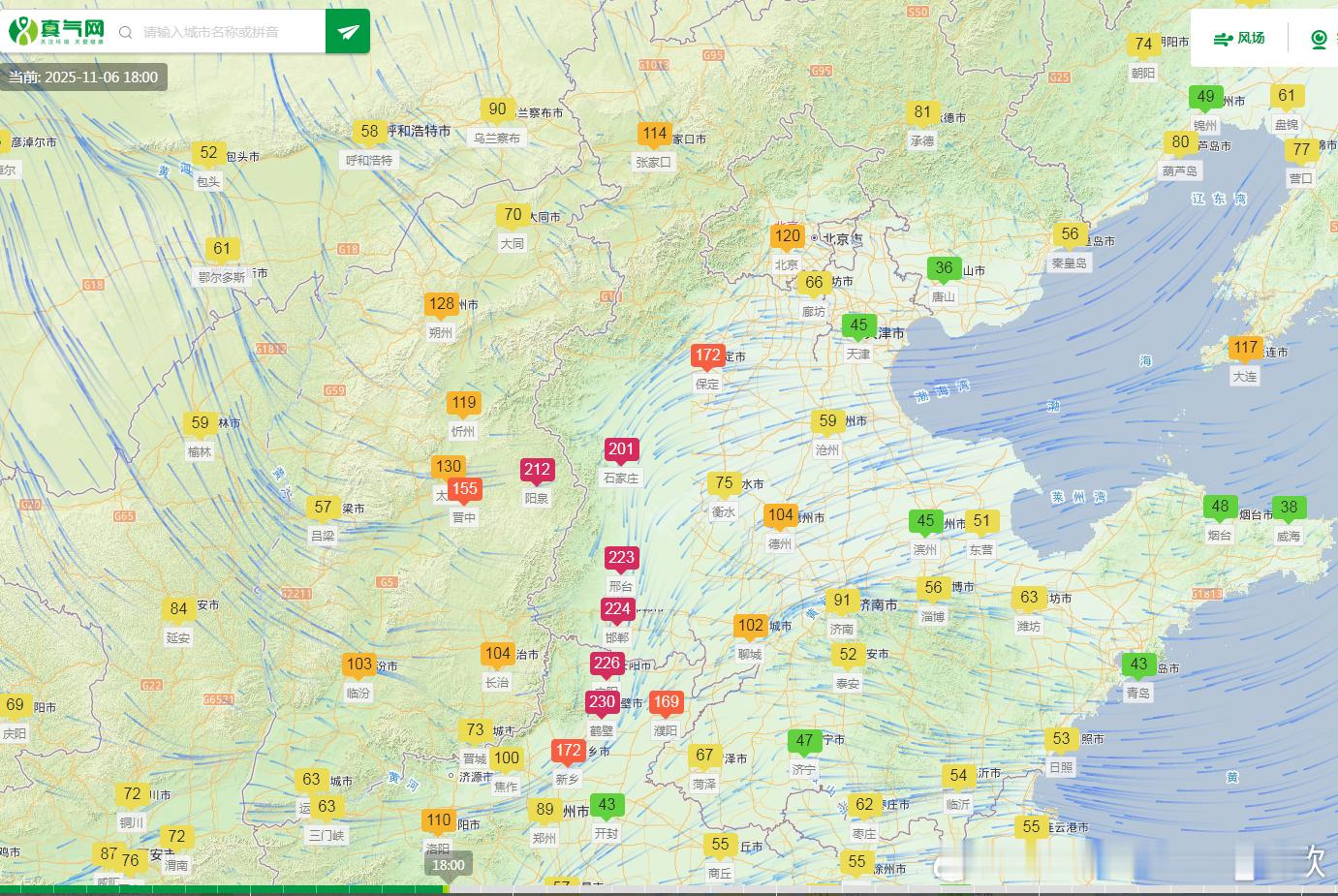Click the Jining marker showing 47
Screen dimensions: 1338x896
(x=804, y=741)
